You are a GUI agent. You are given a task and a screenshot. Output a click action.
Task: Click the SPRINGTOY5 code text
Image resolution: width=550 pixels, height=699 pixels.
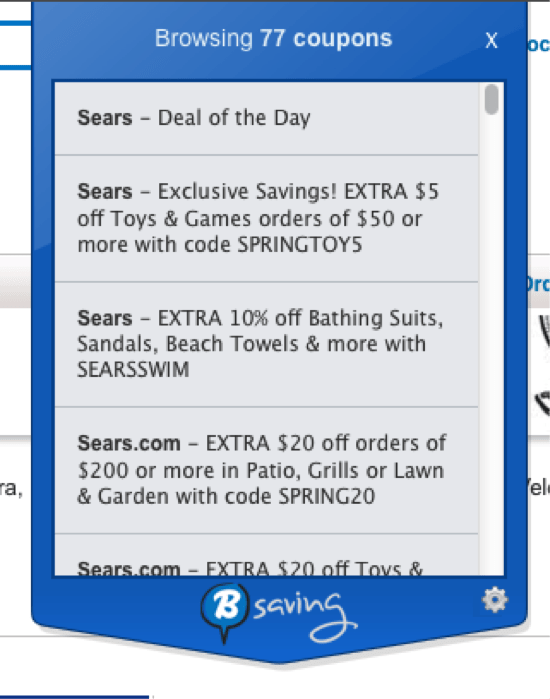click(x=300, y=245)
